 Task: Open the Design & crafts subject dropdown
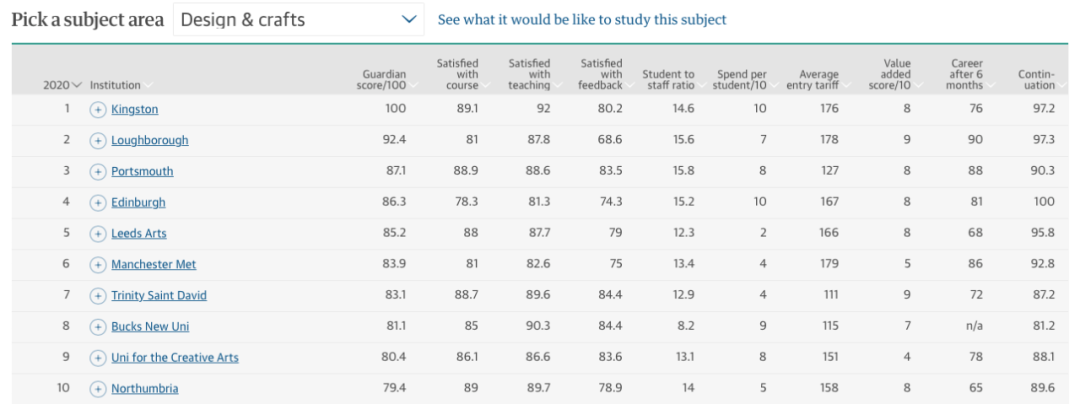coord(298,20)
